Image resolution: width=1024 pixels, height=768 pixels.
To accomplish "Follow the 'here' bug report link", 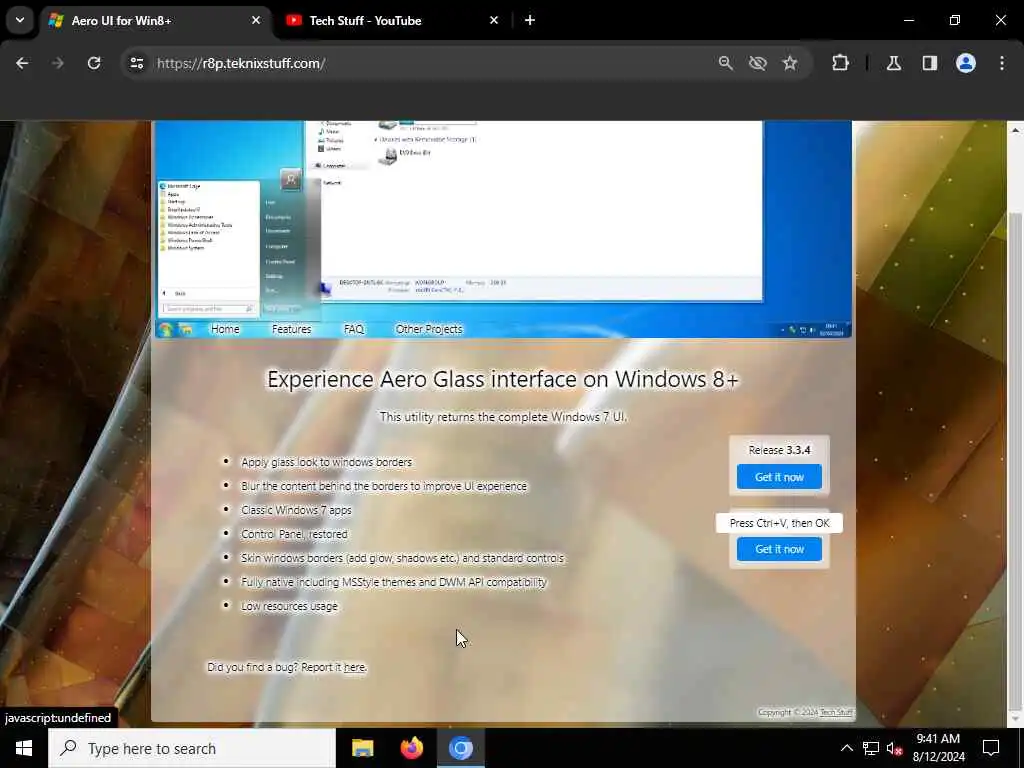I will pyautogui.click(x=354, y=667).
